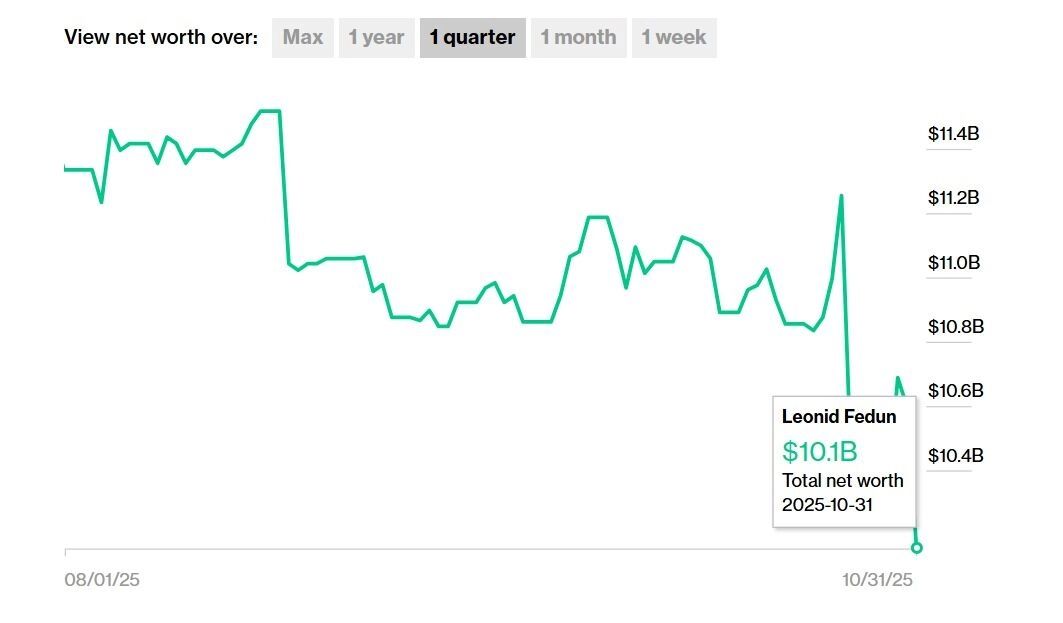Click the 10/31/25 end date label
The width and height of the screenshot is (1063, 623).
[877, 580]
